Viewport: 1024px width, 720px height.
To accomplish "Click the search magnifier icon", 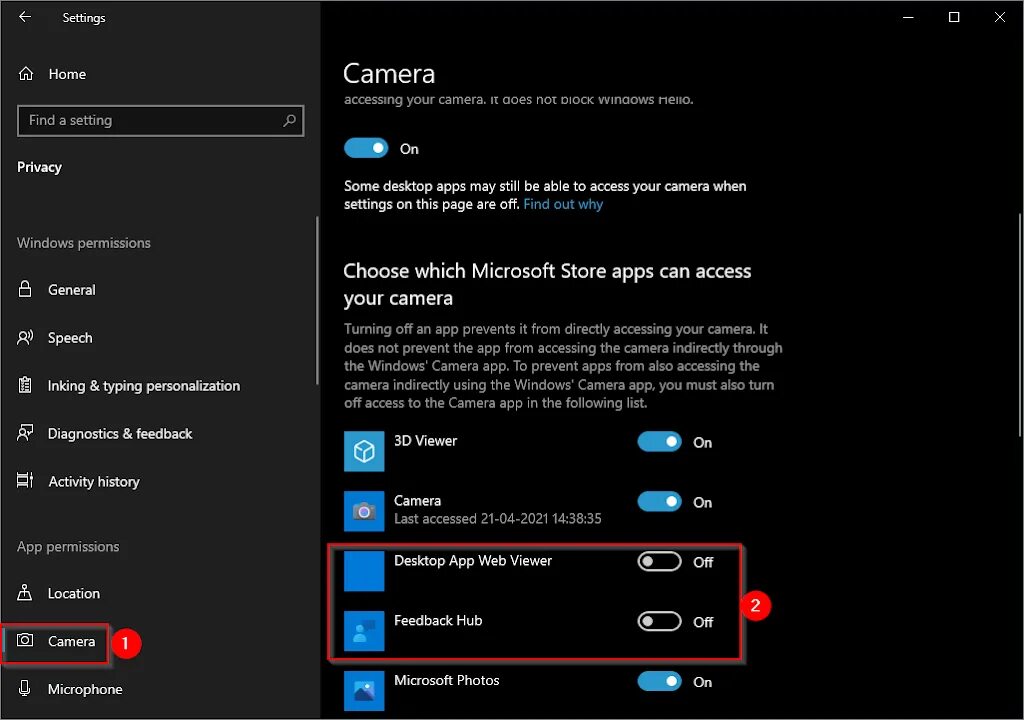I will [x=289, y=120].
